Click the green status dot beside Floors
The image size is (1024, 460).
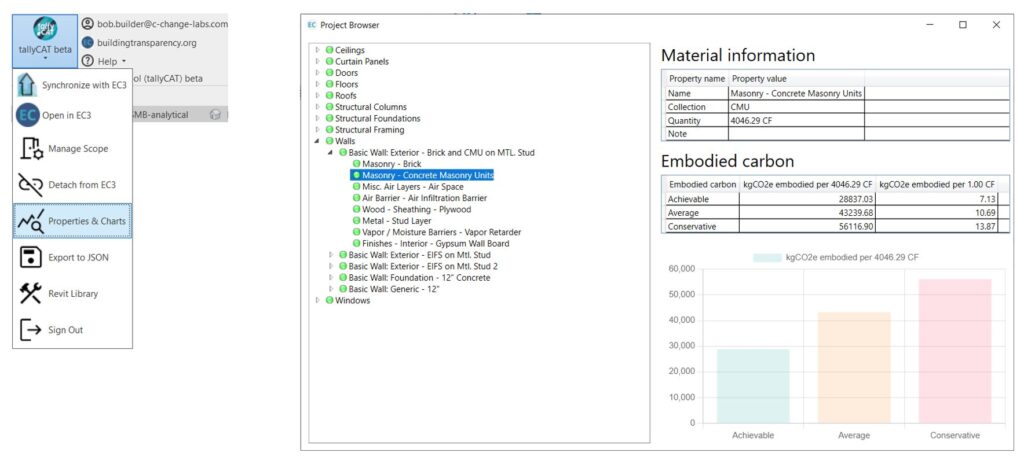pos(330,84)
